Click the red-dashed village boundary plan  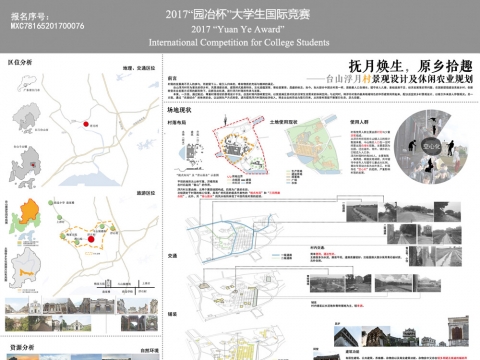[240, 145]
